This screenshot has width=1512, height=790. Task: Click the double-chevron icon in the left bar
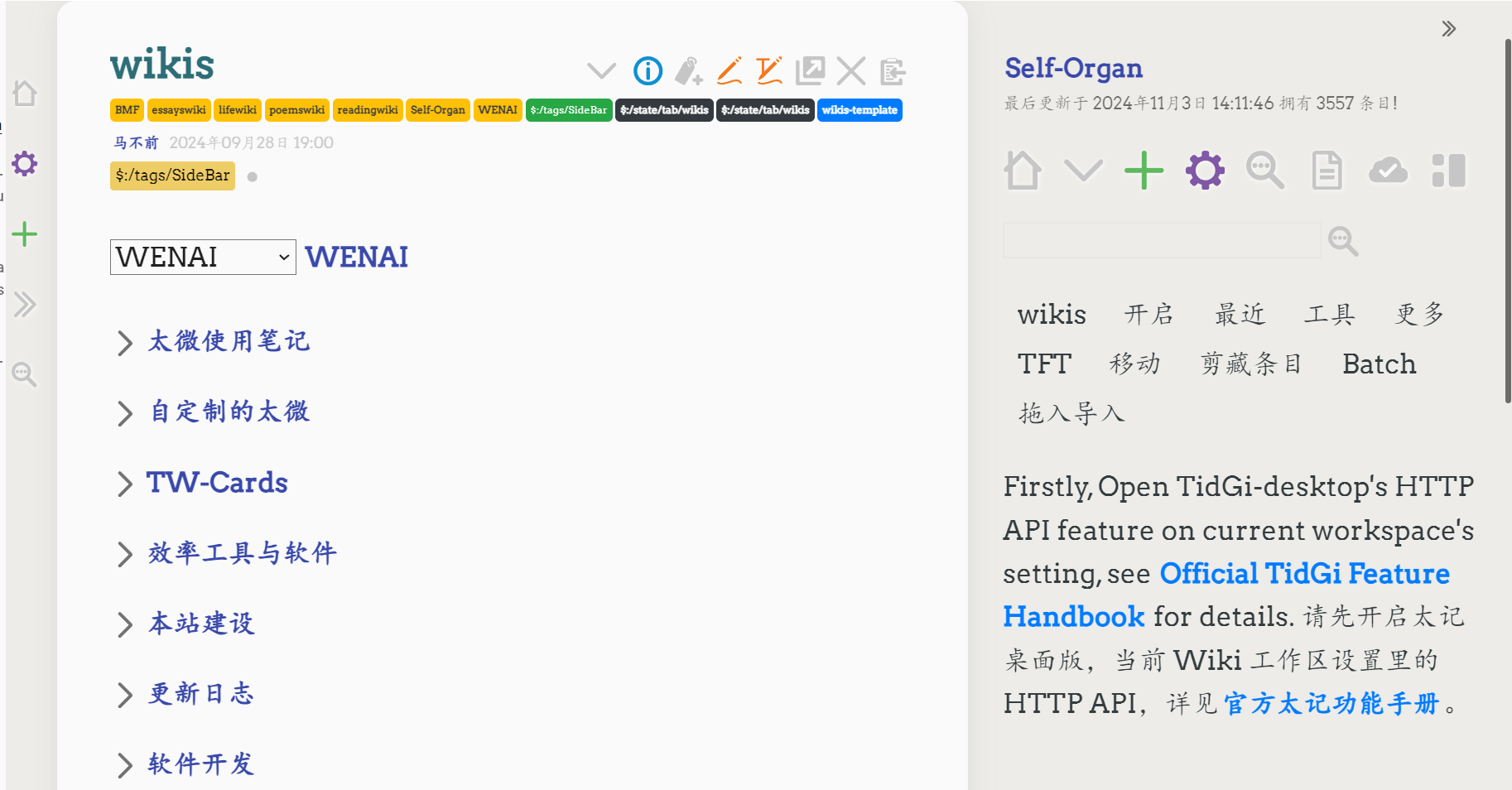coord(25,305)
